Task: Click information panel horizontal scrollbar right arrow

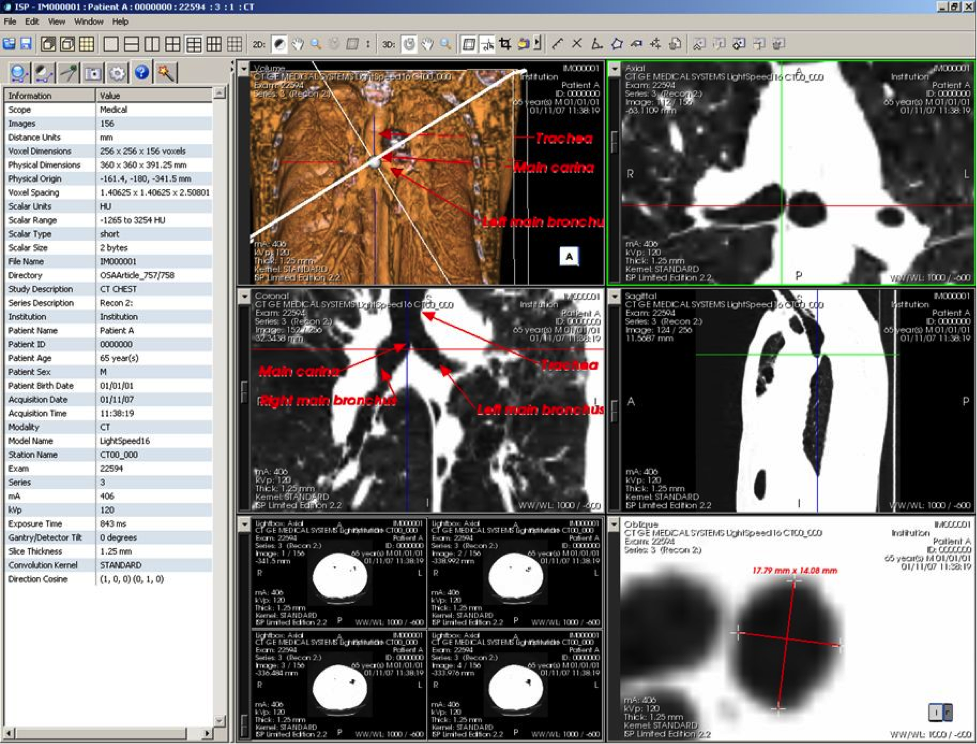Action: (x=207, y=733)
